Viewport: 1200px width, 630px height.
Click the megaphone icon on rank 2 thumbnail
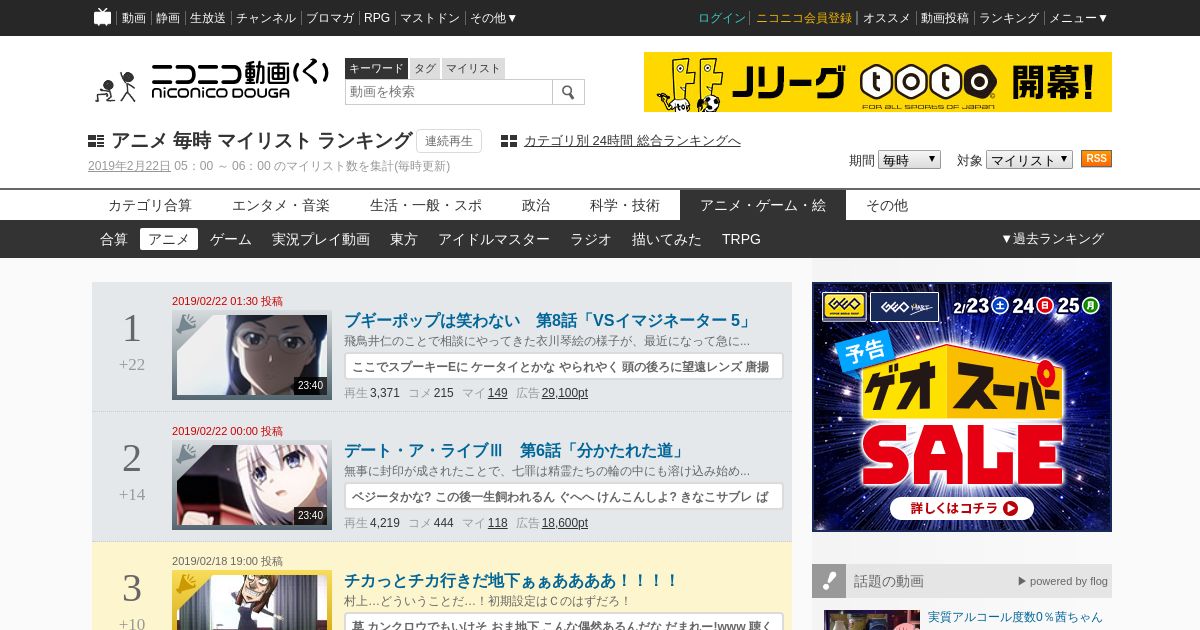pos(187,455)
